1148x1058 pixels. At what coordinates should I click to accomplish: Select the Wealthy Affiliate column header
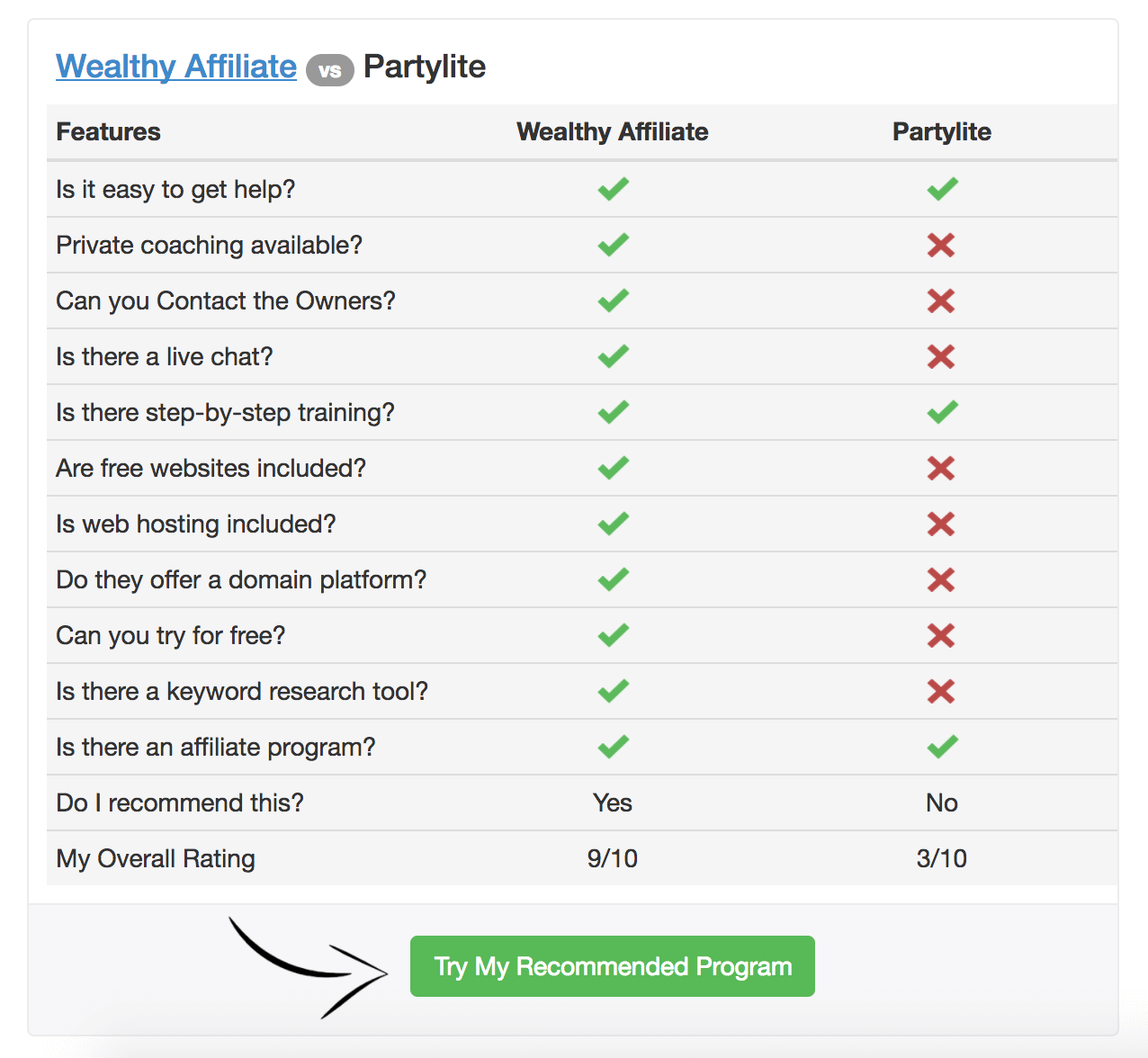coord(613,132)
